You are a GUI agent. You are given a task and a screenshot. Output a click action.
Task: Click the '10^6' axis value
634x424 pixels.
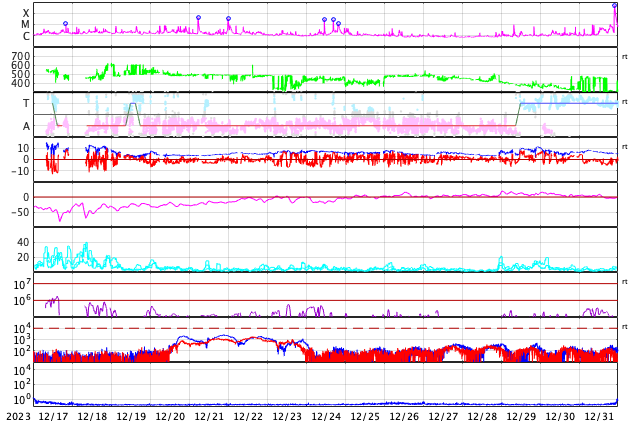[22, 301]
